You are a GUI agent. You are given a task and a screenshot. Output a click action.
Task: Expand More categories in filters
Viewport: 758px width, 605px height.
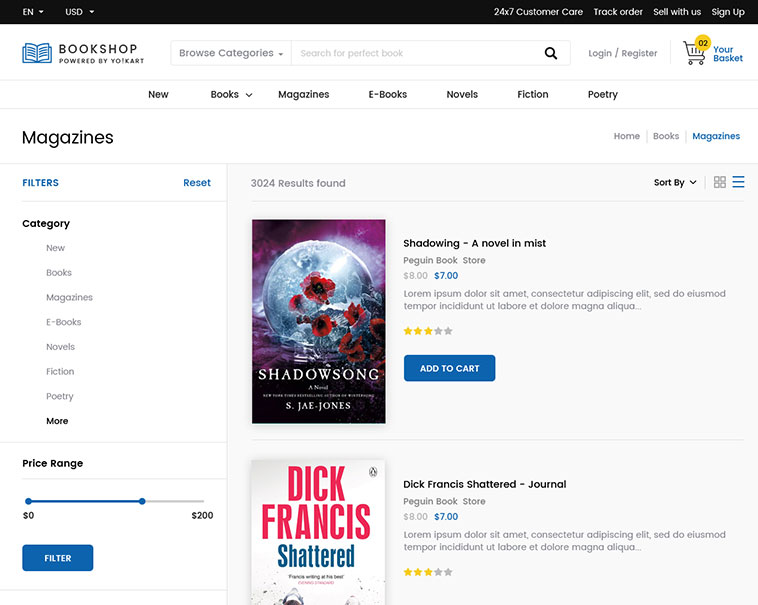pyautogui.click(x=57, y=421)
